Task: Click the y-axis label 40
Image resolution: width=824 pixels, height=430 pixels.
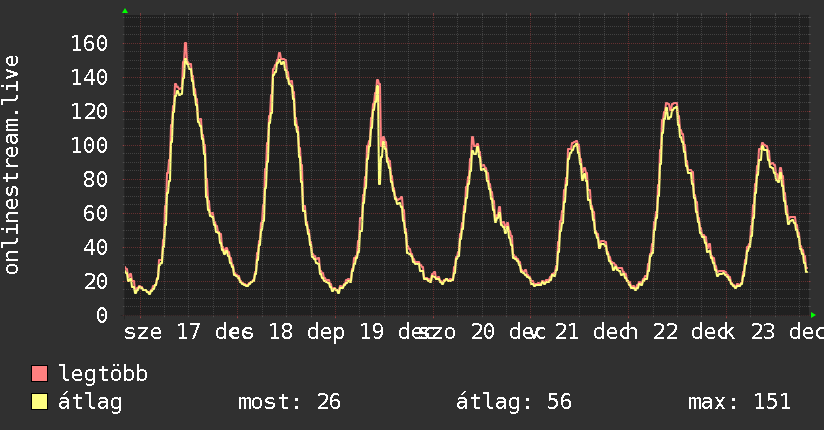Action: click(x=96, y=248)
